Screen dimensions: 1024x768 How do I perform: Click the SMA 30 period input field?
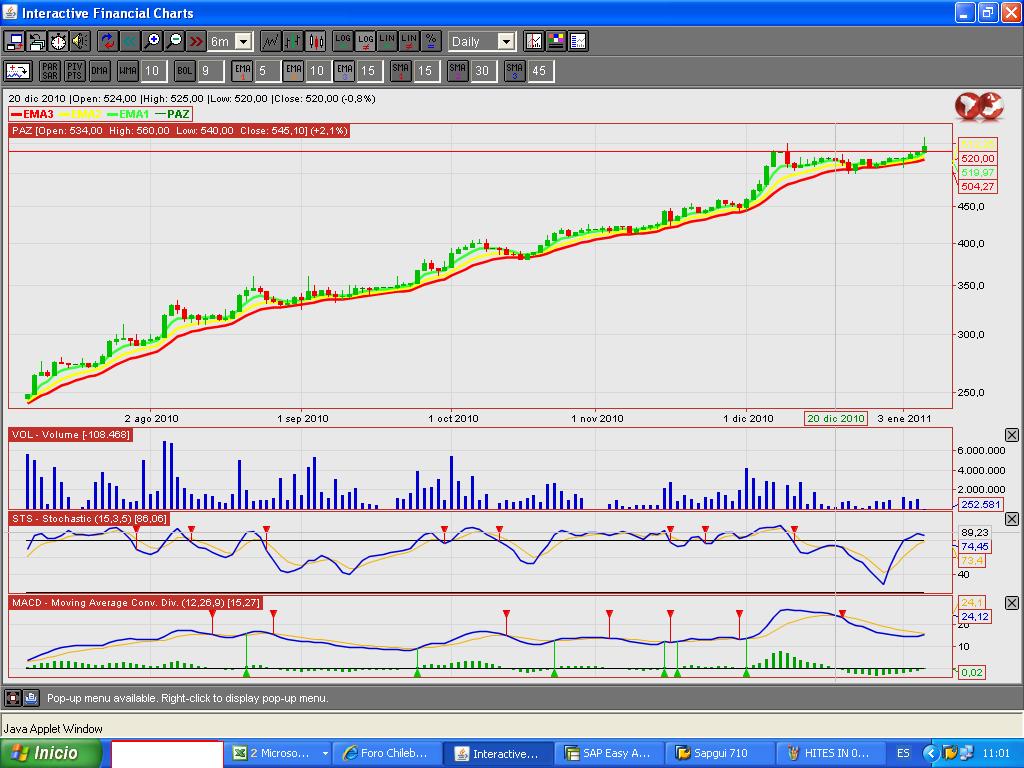click(x=482, y=71)
